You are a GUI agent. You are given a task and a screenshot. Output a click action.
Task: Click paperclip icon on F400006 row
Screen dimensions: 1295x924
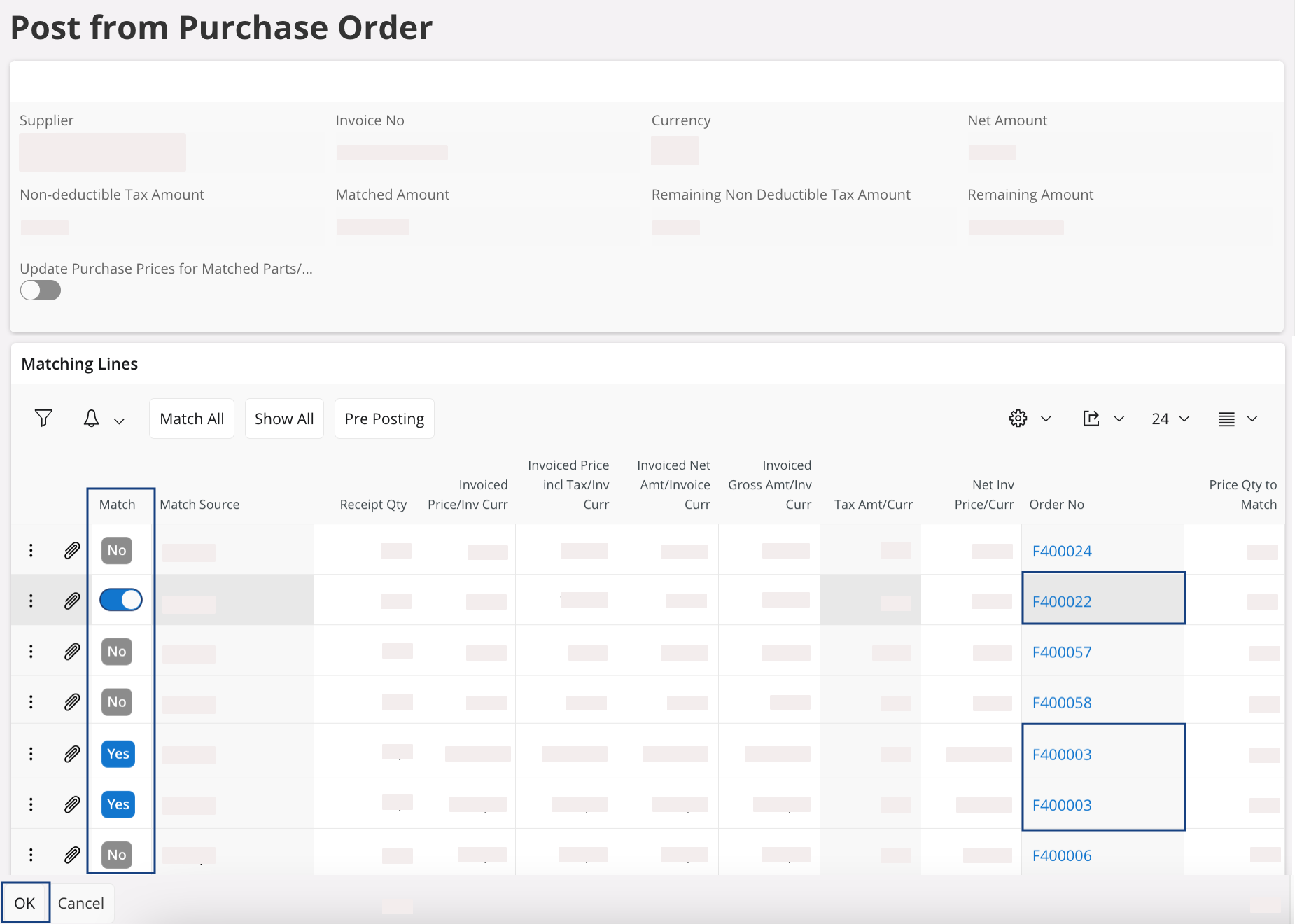[72, 855]
